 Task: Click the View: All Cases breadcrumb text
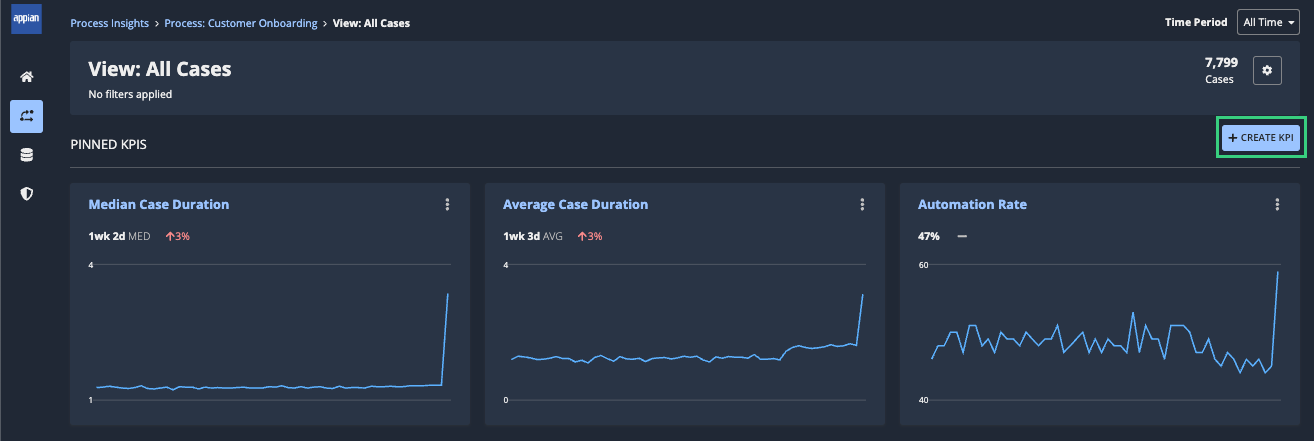tap(371, 23)
